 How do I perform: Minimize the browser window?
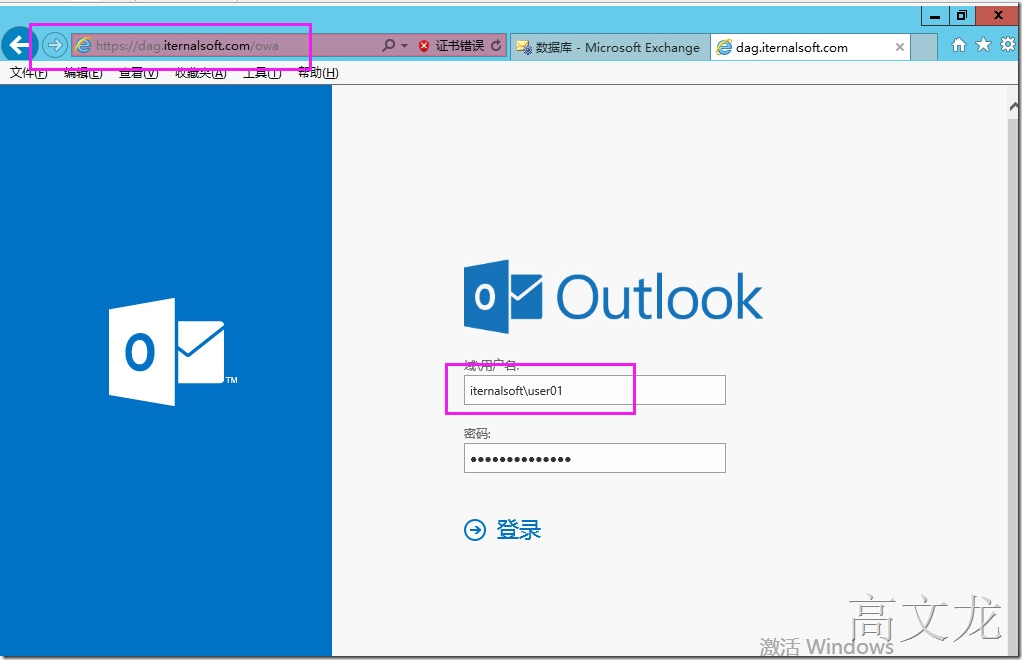pyautogui.click(x=935, y=16)
